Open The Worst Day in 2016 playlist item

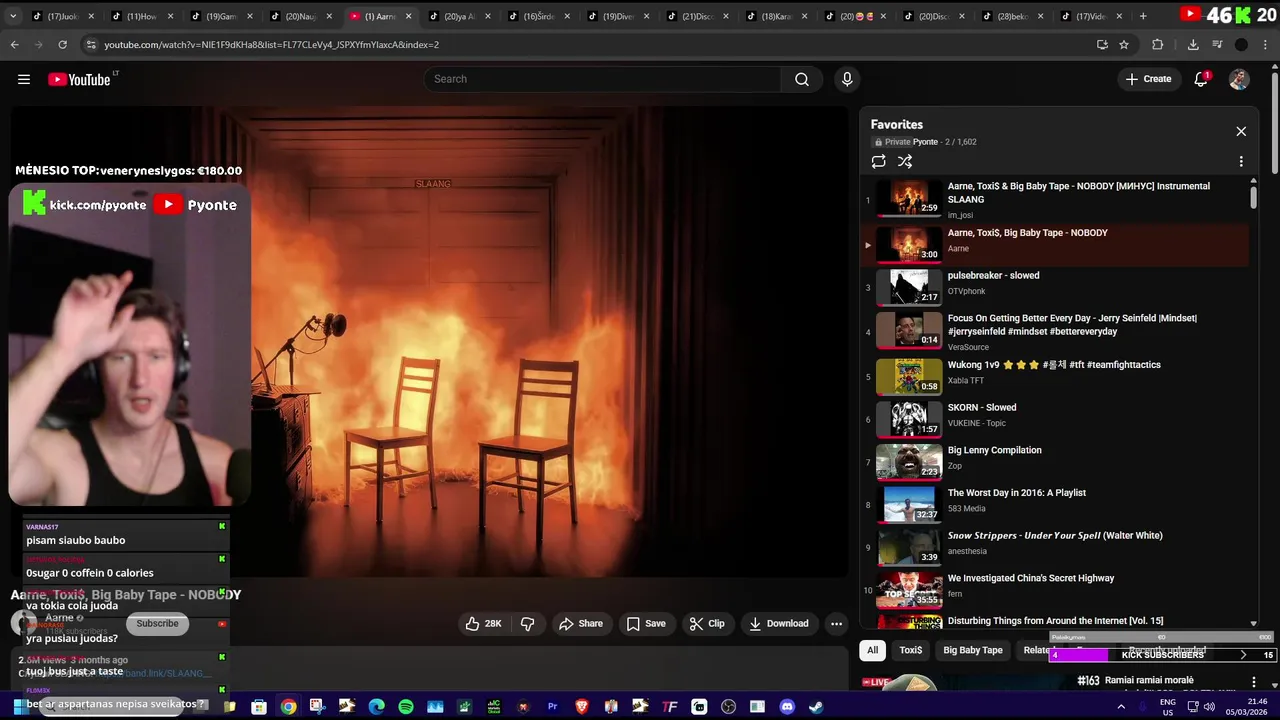(x=1055, y=504)
